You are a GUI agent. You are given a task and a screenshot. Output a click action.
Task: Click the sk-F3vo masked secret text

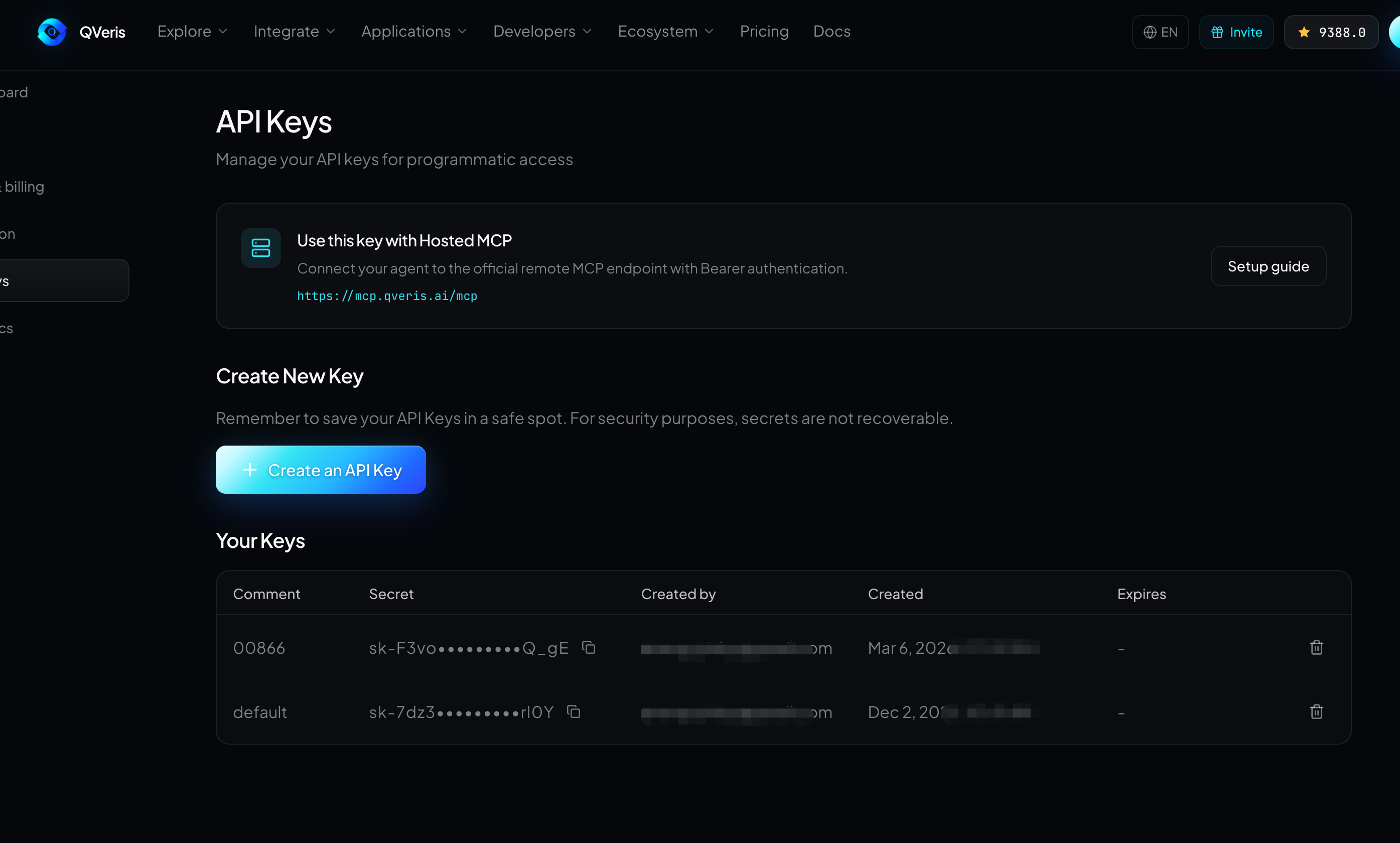469,648
